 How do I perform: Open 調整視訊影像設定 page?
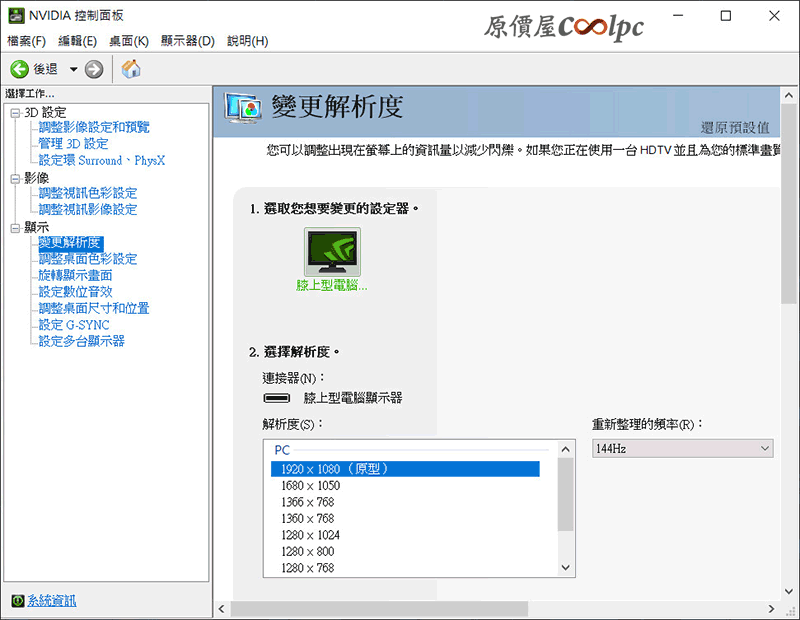tap(88, 209)
